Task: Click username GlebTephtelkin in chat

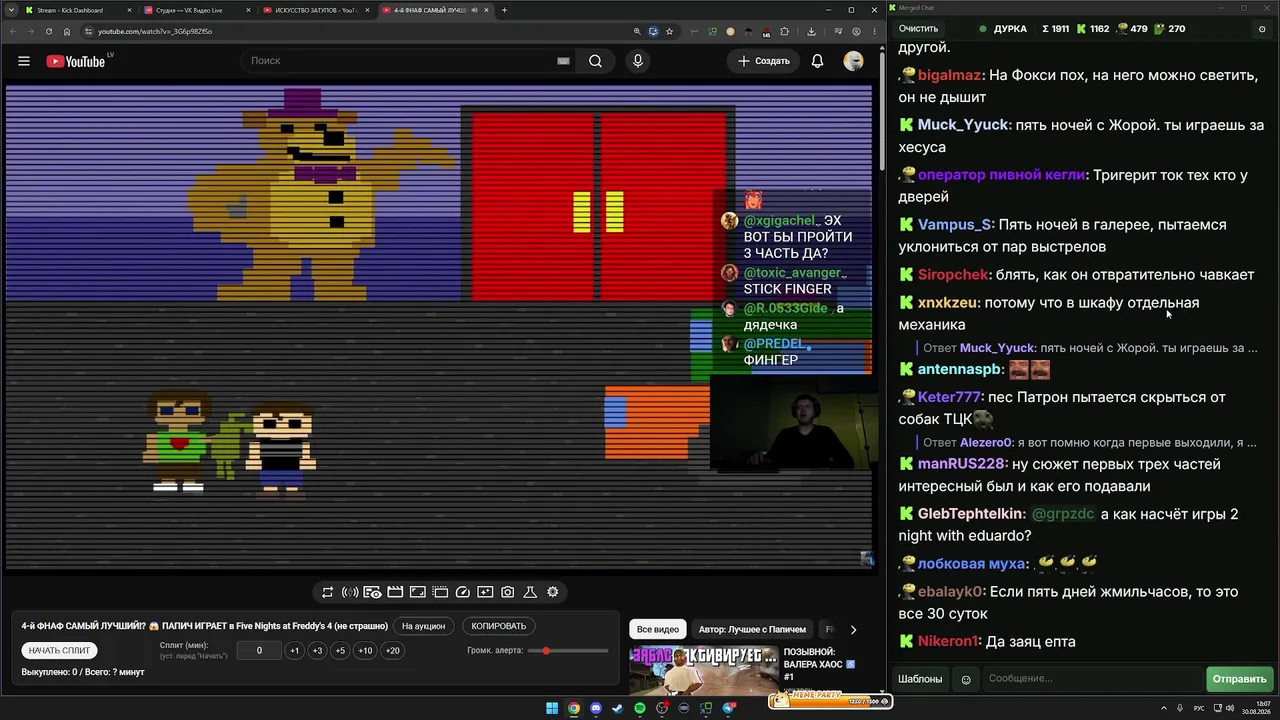Action: click(971, 514)
